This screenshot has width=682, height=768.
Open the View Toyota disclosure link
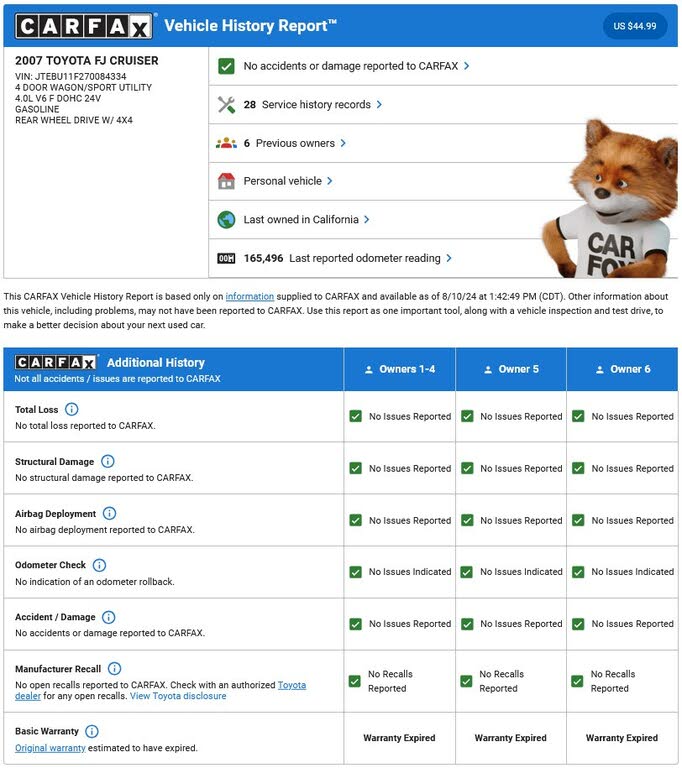[178, 696]
